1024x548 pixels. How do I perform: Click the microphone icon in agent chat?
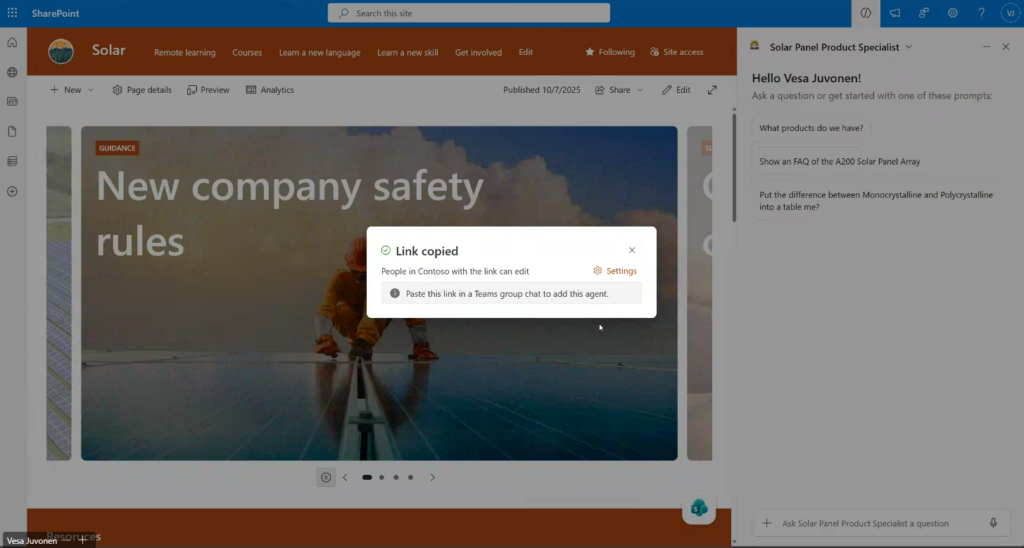pos(993,523)
